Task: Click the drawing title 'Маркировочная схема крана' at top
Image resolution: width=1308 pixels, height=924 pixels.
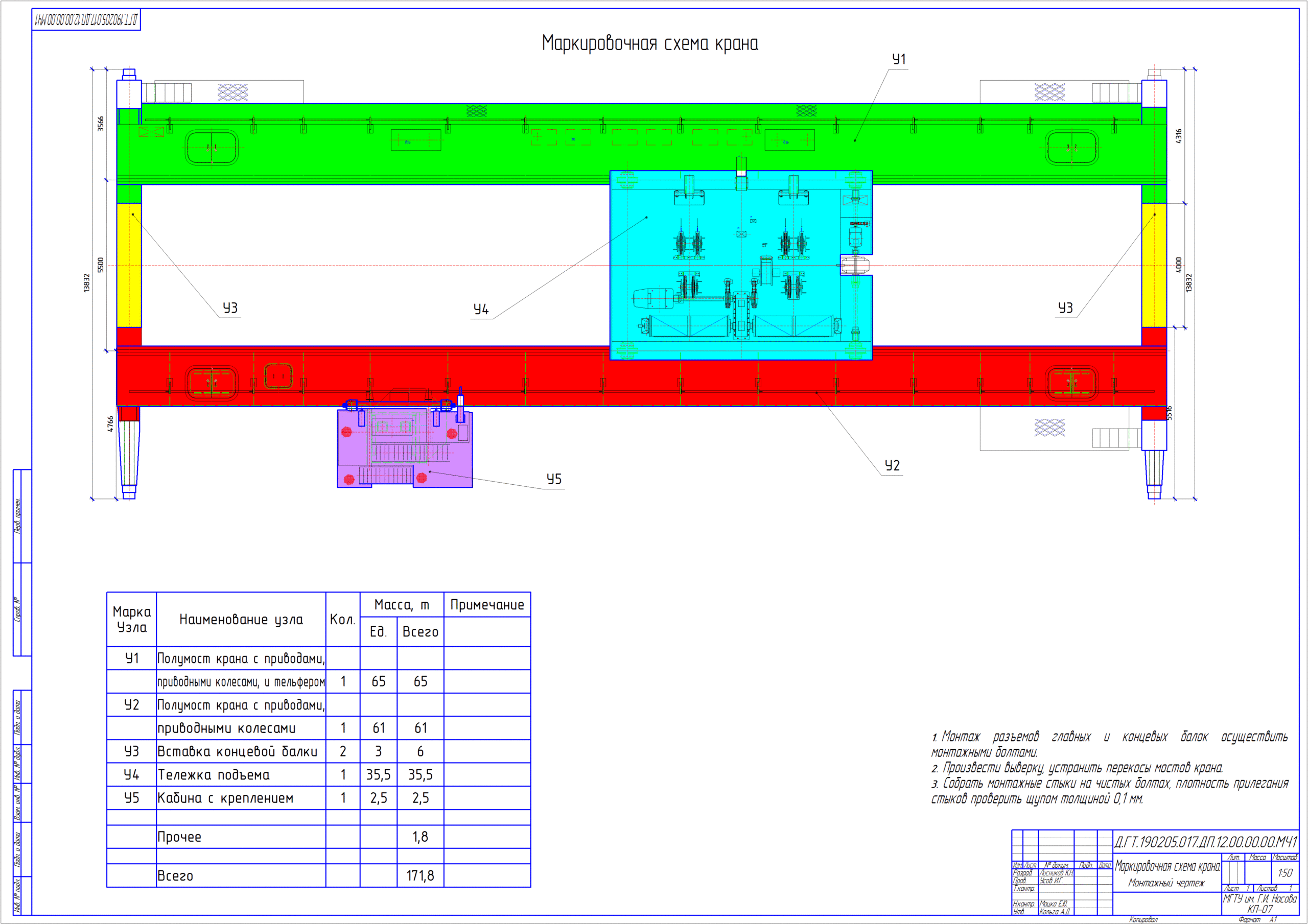Action: [x=649, y=44]
